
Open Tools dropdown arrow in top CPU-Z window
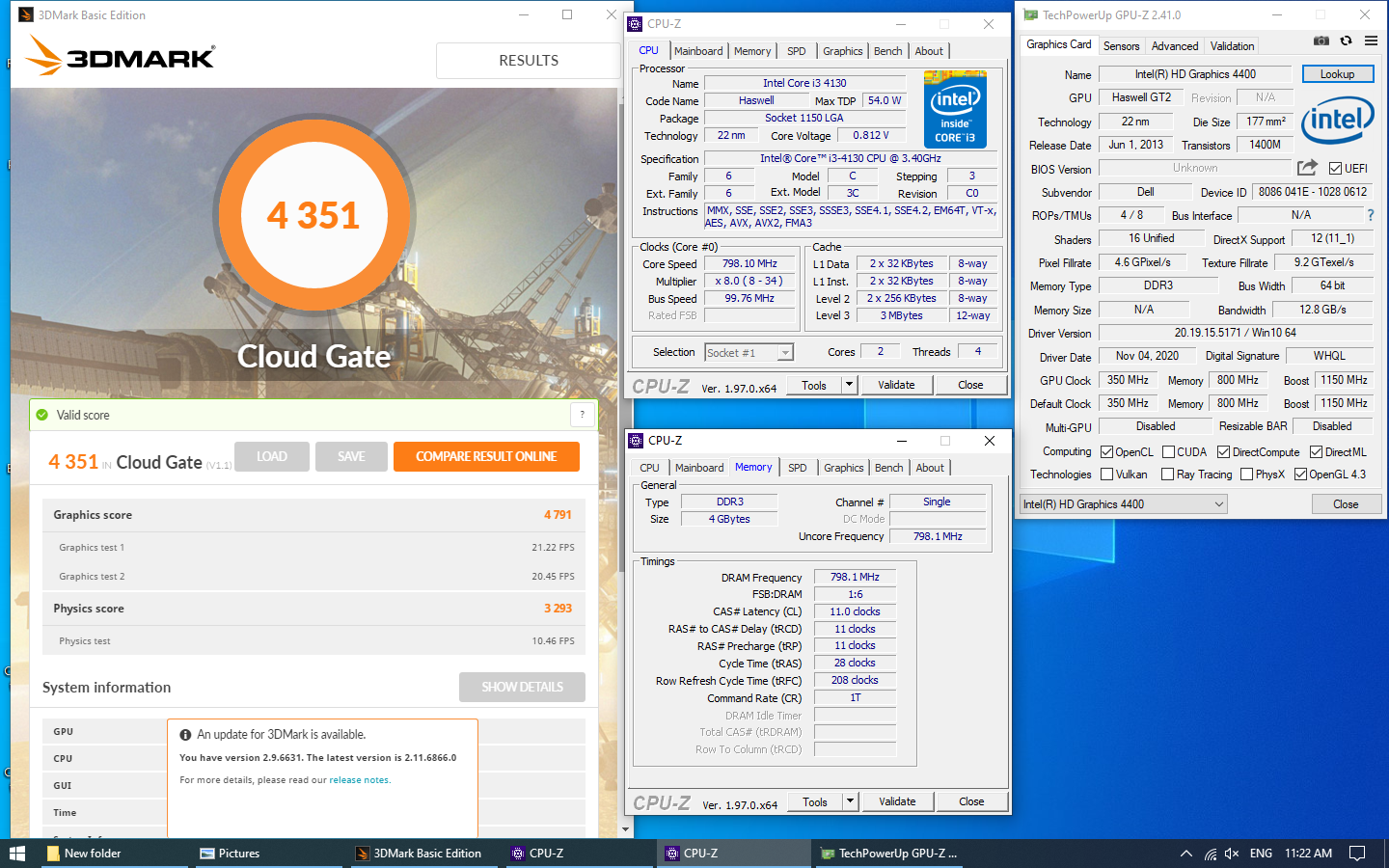tap(849, 385)
